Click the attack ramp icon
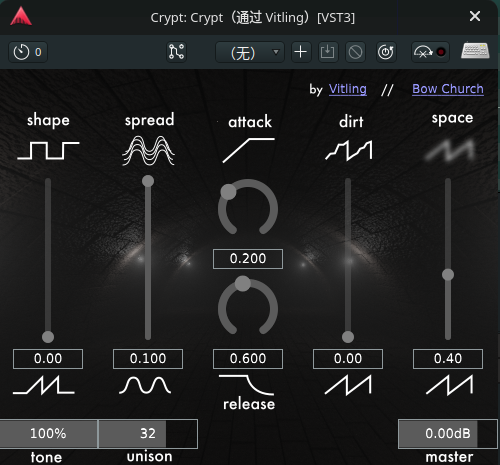 click(x=249, y=150)
